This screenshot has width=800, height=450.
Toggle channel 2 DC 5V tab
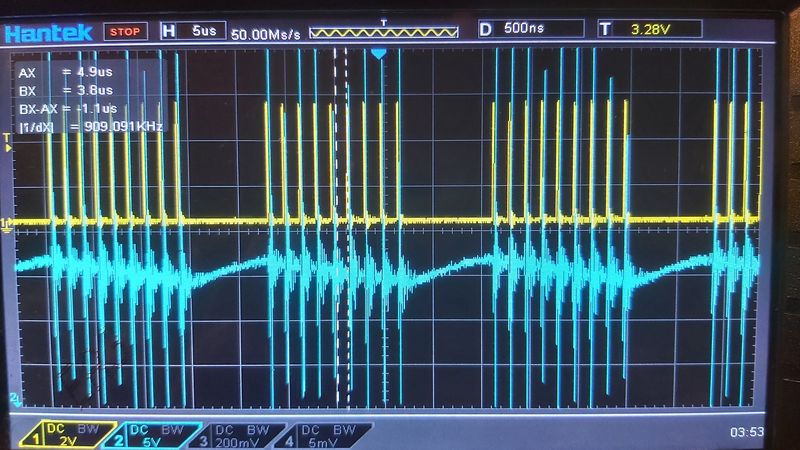(x=153, y=435)
